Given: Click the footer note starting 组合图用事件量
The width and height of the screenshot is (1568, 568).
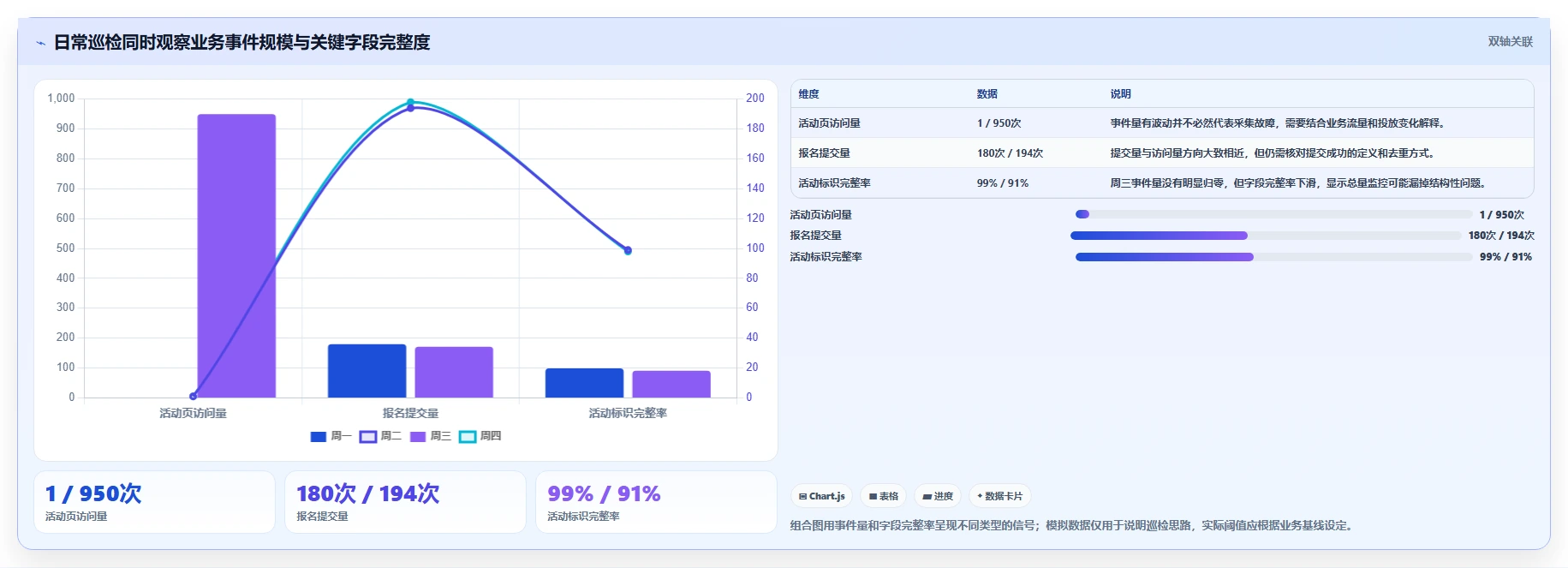Looking at the screenshot, I should coord(1072,526).
